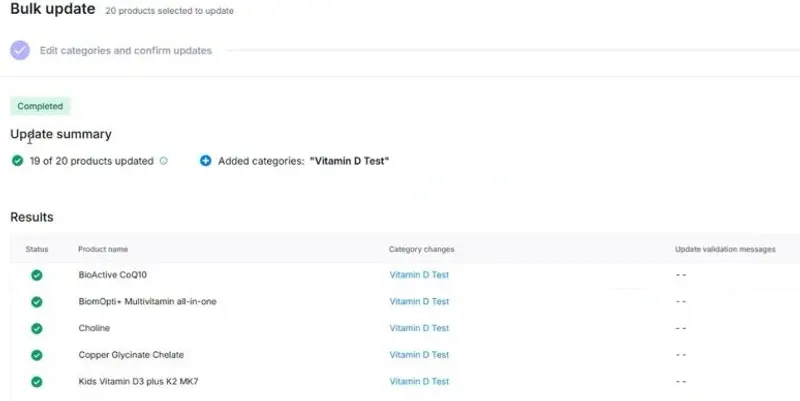Click status check icon for Kids Vitamin D3
The image size is (800, 401).
(37, 382)
